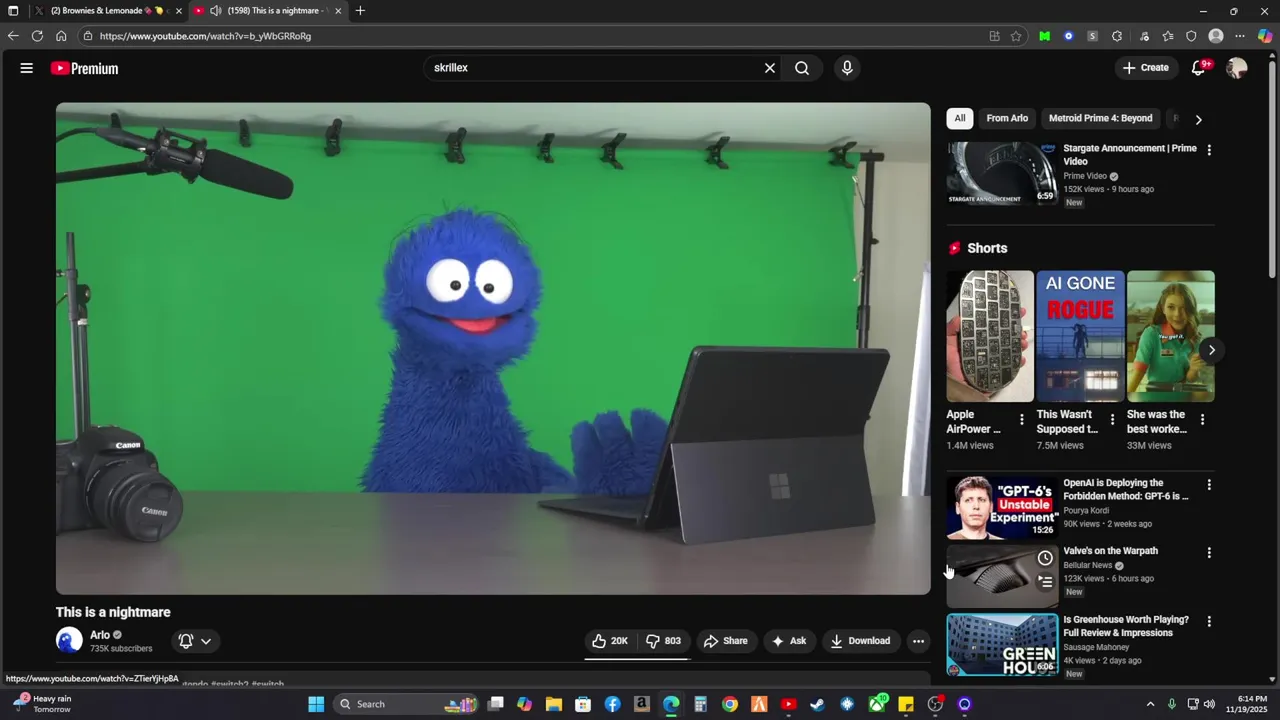Show hidden system tray icons chevron

tap(1150, 704)
